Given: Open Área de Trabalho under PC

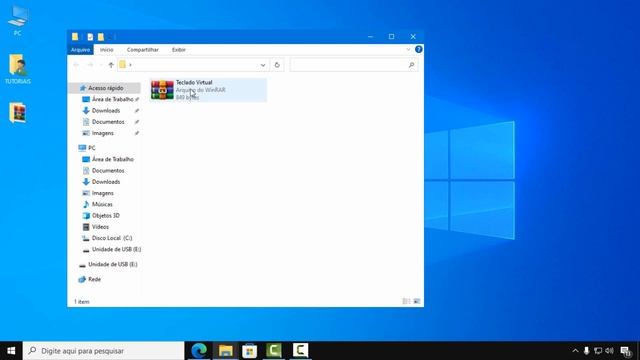Looking at the screenshot, I should 113,159.
